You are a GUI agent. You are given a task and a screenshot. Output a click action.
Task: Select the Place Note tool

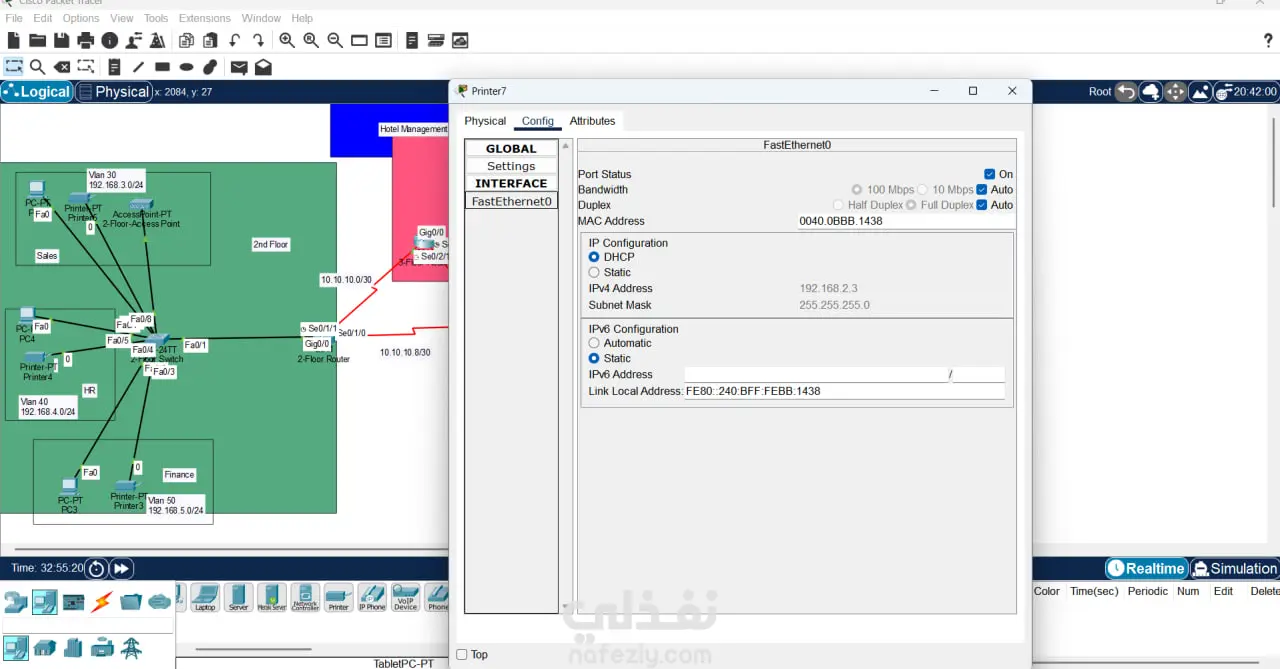coord(114,67)
